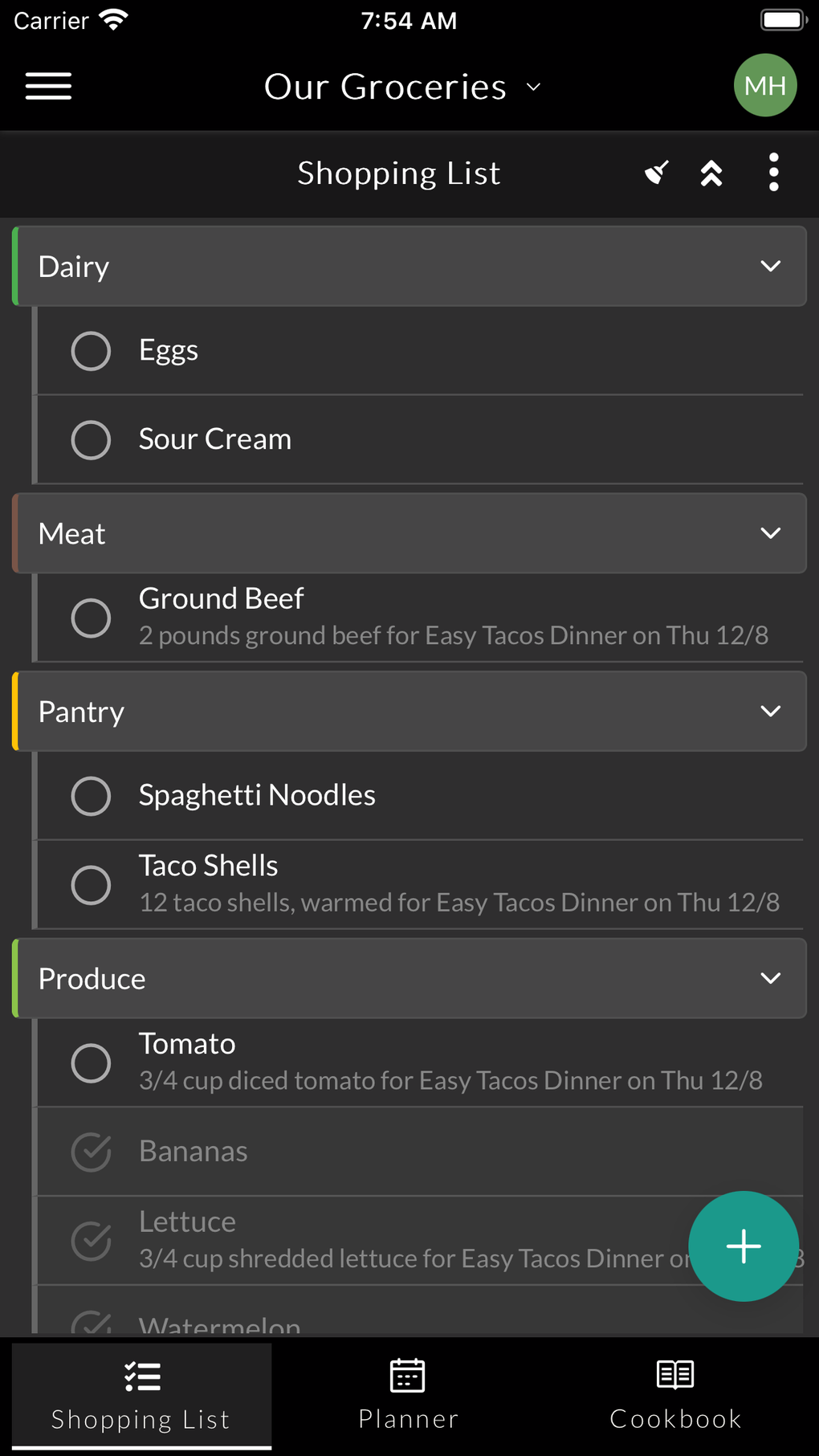Screen dimensions: 819x1456
Task: Check off Ground Beef
Action: (x=91, y=618)
